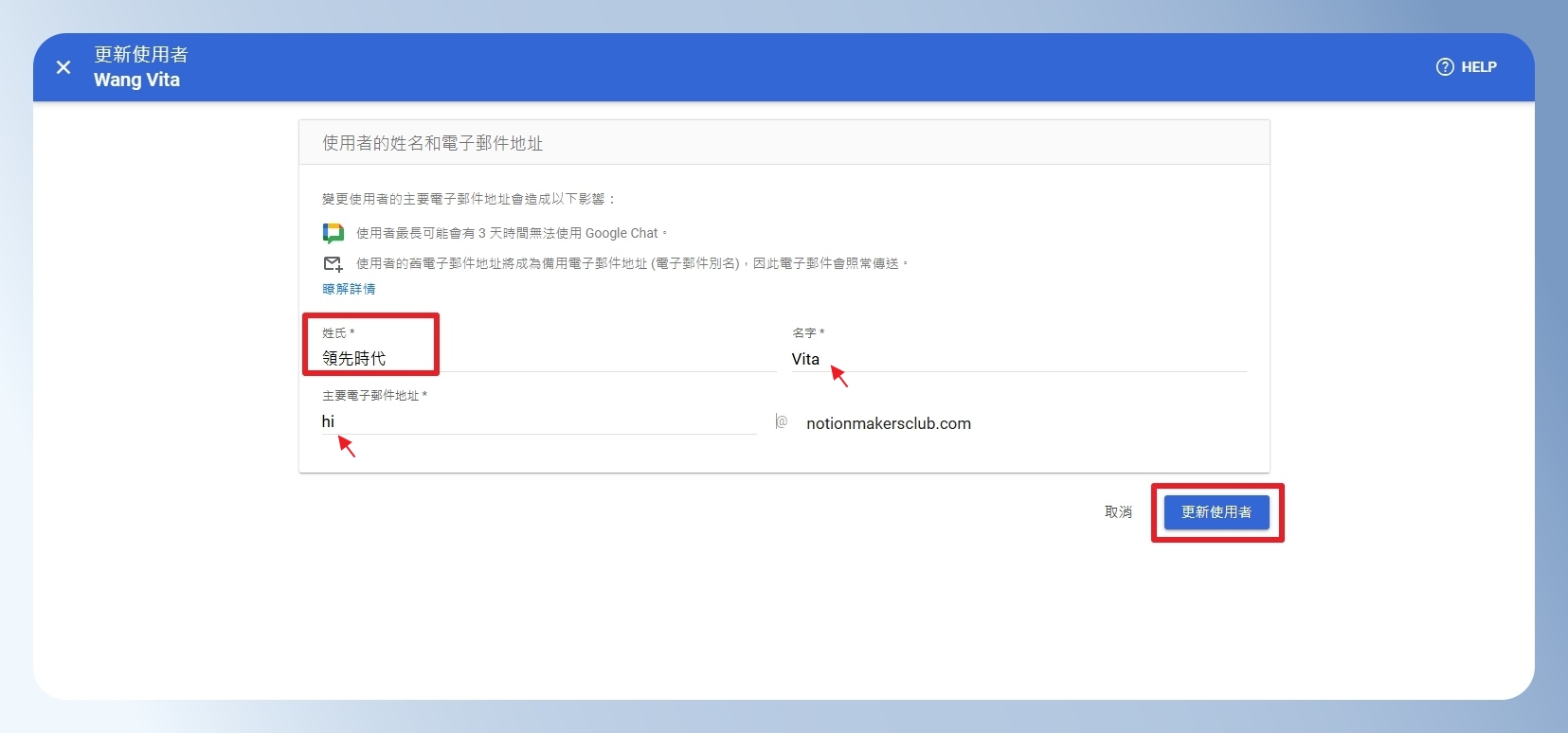The image size is (1568, 733).
Task: Click the Google Chat icon
Action: point(333,233)
